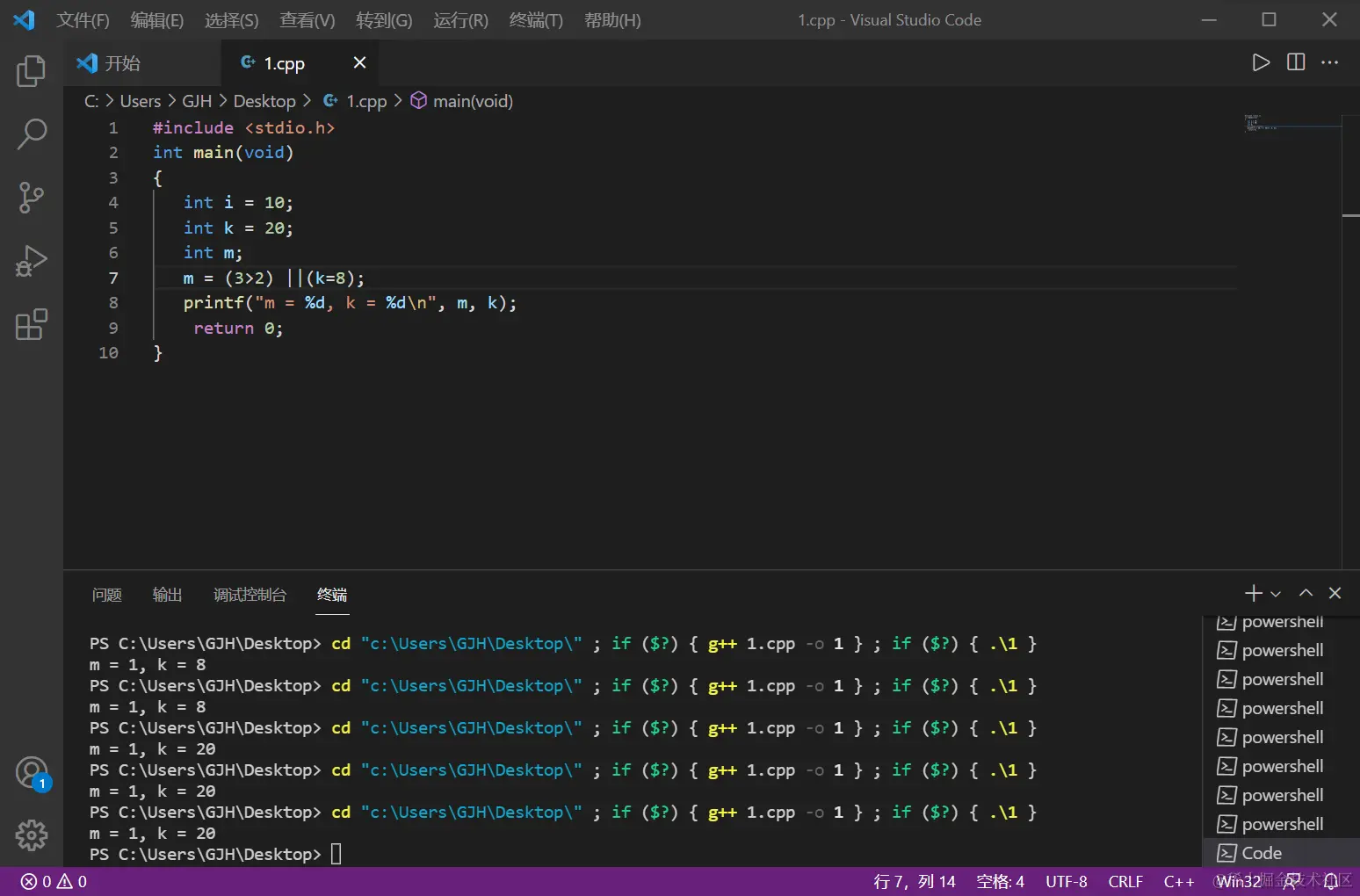Screen dimensions: 1360x896
Task: Change the UTF-8 file encoding
Action: 1066,881
